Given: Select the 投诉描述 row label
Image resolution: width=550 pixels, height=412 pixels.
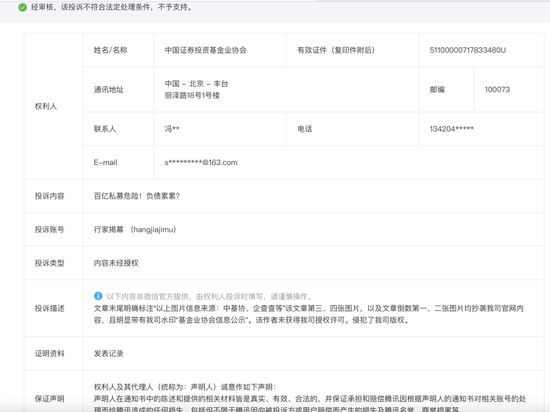Looking at the screenshot, I should 49,308.
